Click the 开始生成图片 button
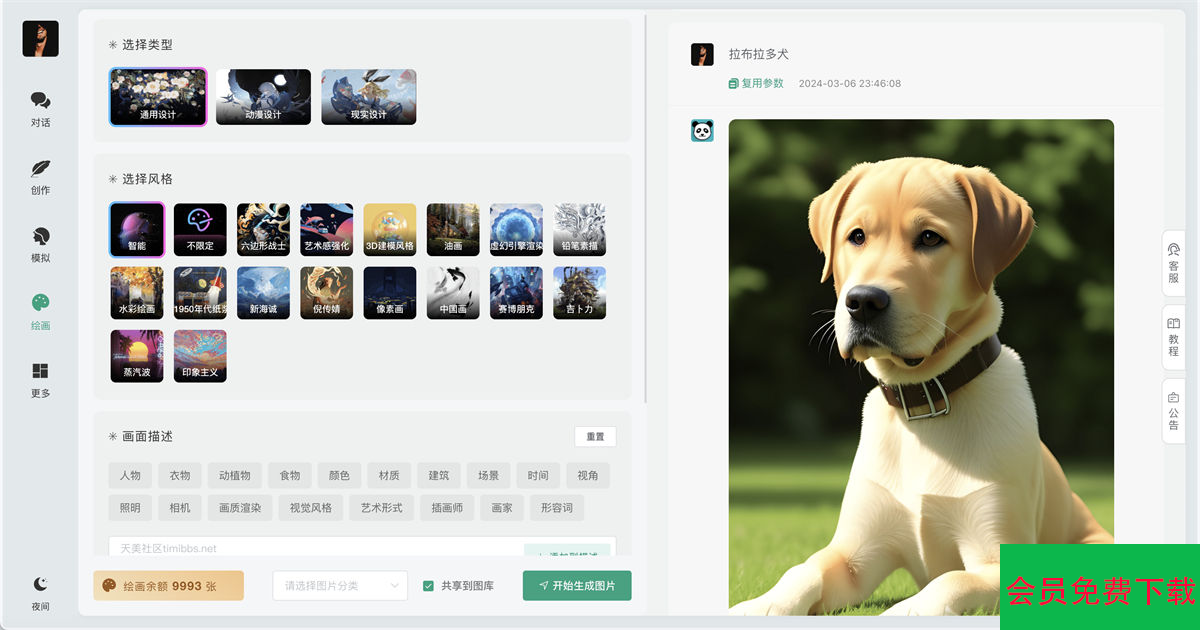 pyautogui.click(x=577, y=586)
